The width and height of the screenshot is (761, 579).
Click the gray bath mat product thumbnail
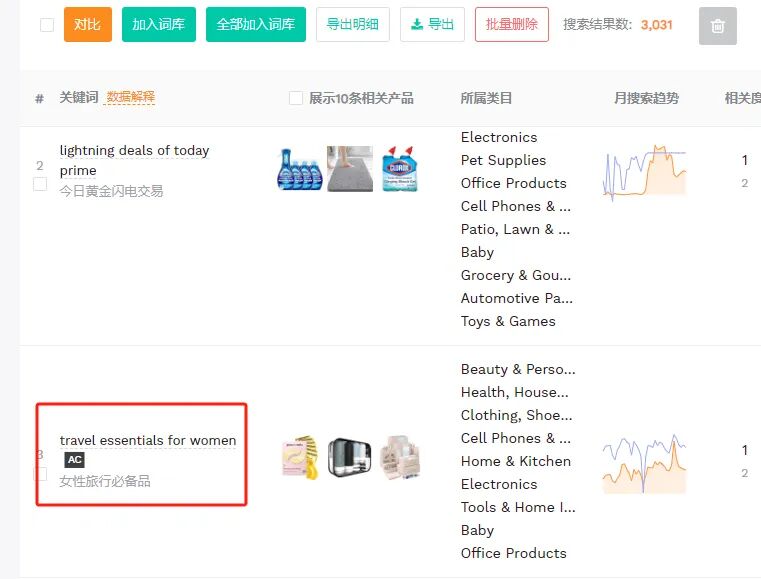(350, 169)
